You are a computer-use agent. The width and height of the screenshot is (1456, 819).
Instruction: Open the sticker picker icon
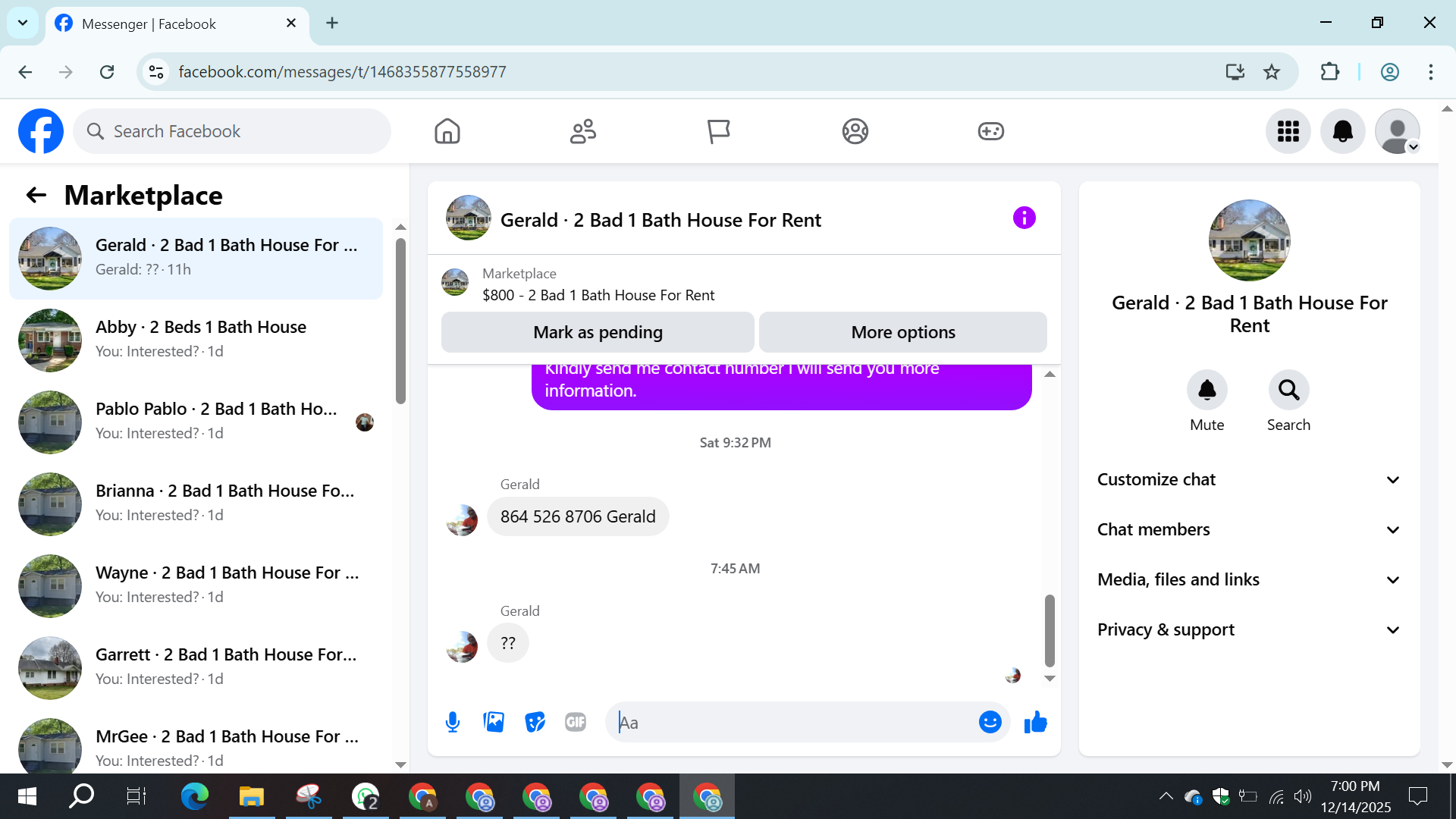click(x=535, y=722)
